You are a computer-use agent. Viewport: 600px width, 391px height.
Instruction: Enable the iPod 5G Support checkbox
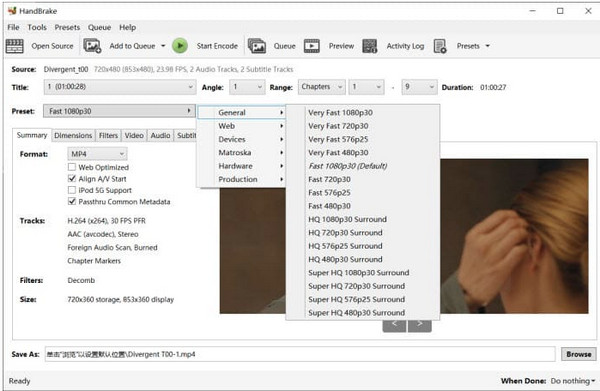tap(72, 190)
